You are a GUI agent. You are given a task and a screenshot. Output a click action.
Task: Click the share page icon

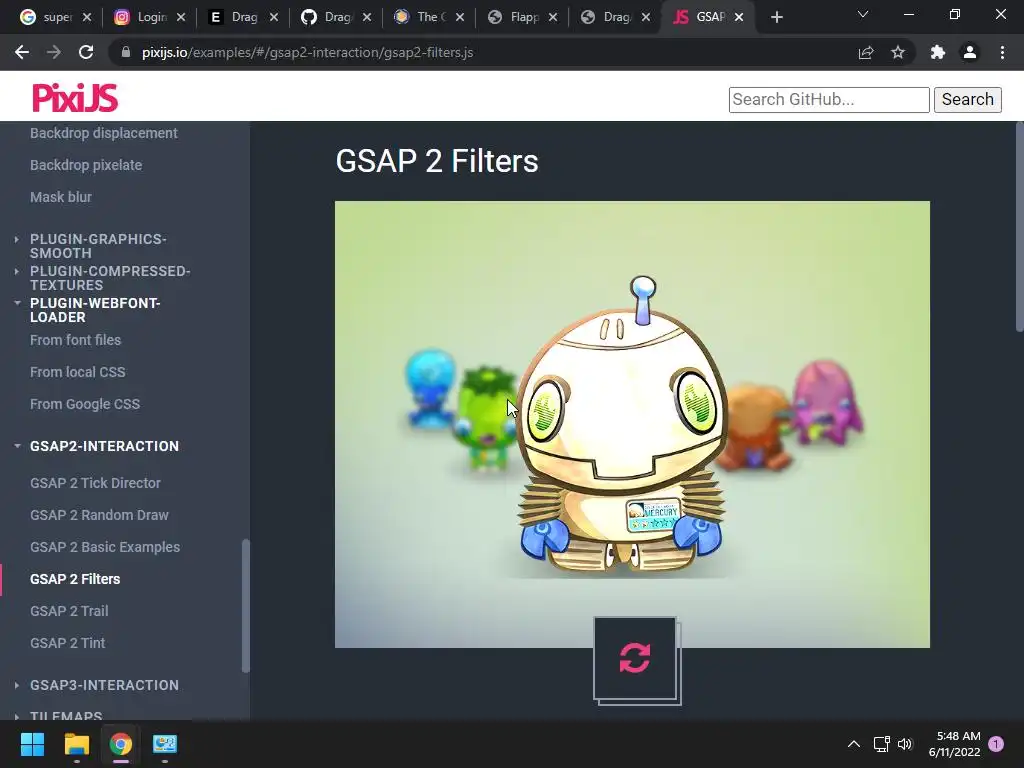[x=866, y=52]
